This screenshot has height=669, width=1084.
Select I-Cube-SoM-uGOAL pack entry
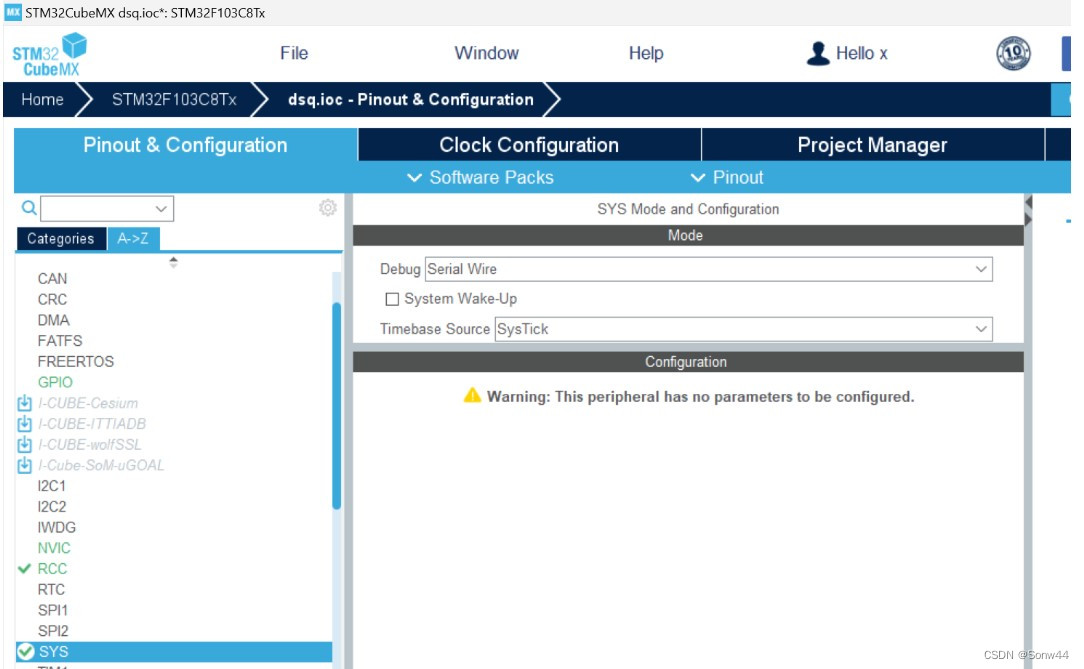pos(101,465)
